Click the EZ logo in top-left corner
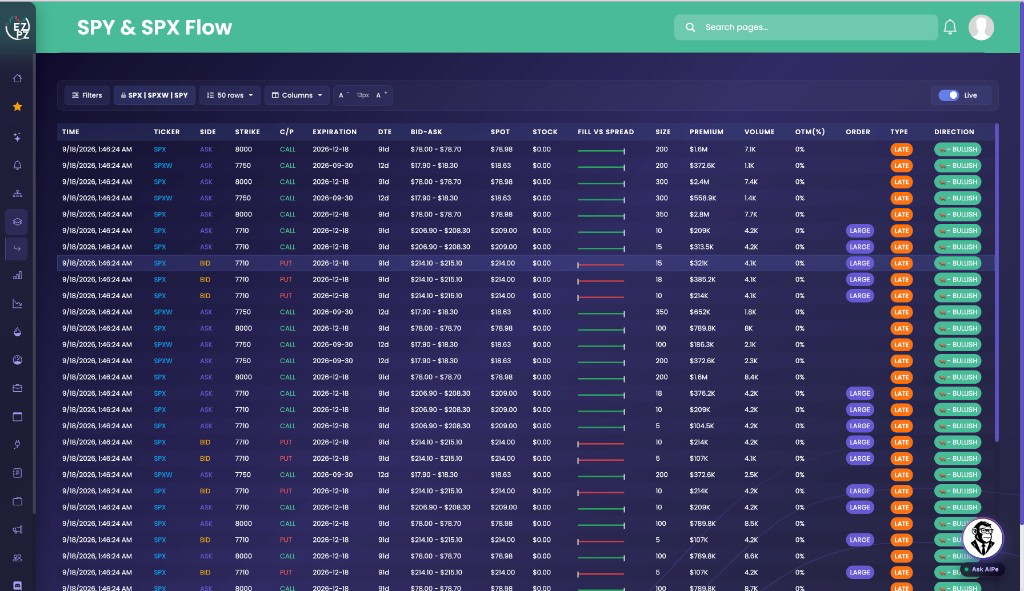 click(18, 27)
